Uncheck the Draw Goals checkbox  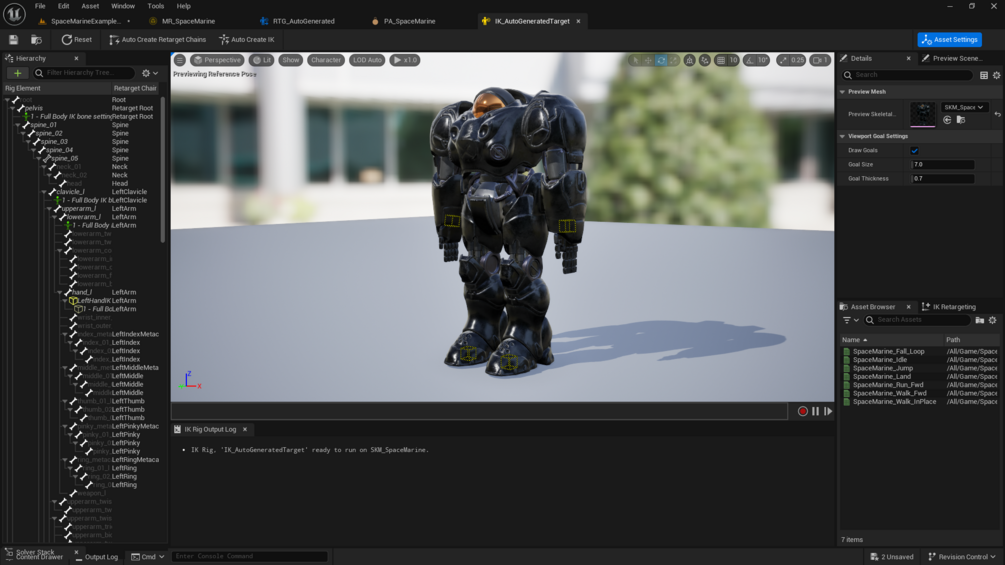click(915, 151)
